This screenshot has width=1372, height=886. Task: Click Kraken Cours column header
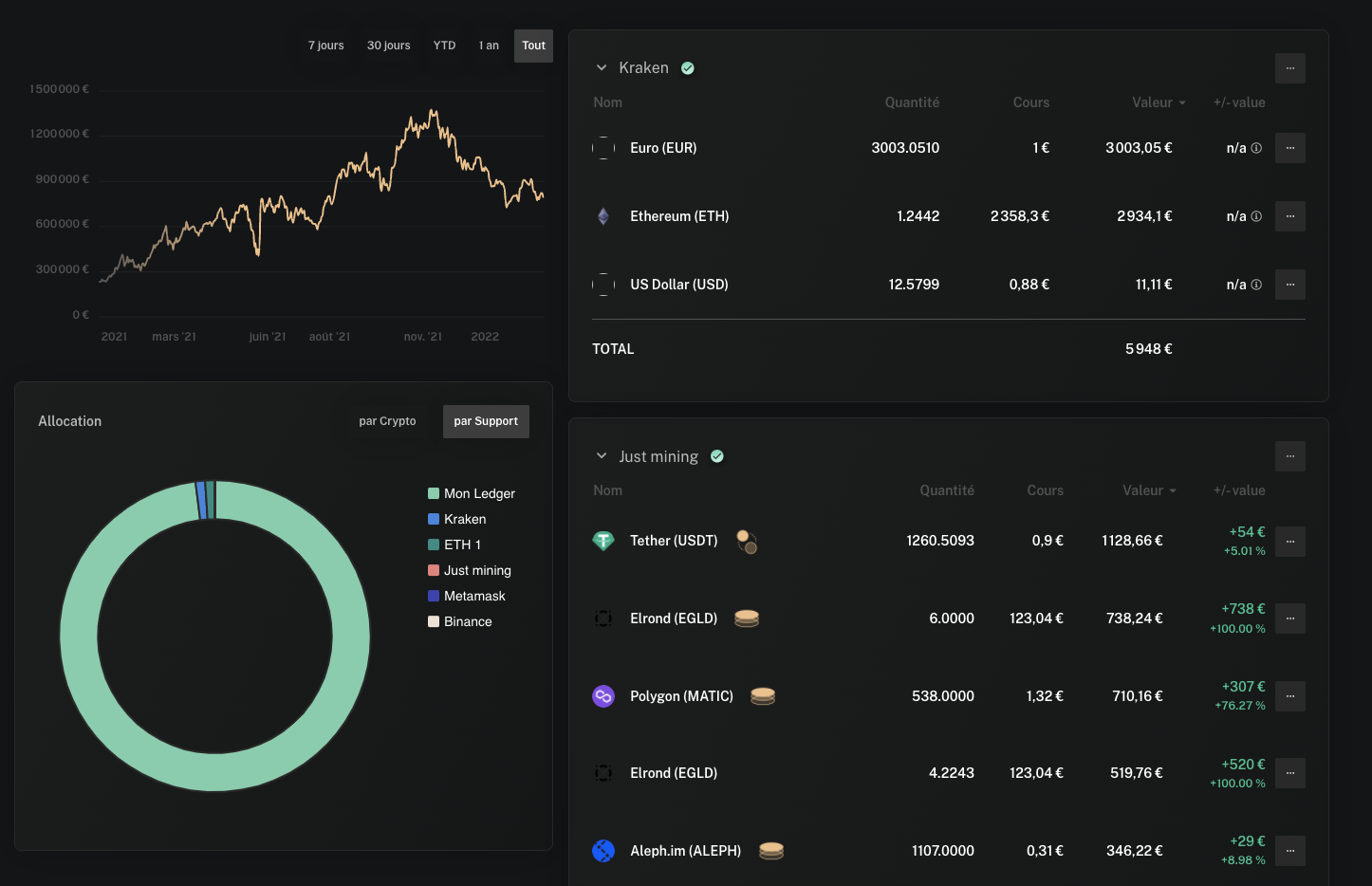coord(1031,102)
